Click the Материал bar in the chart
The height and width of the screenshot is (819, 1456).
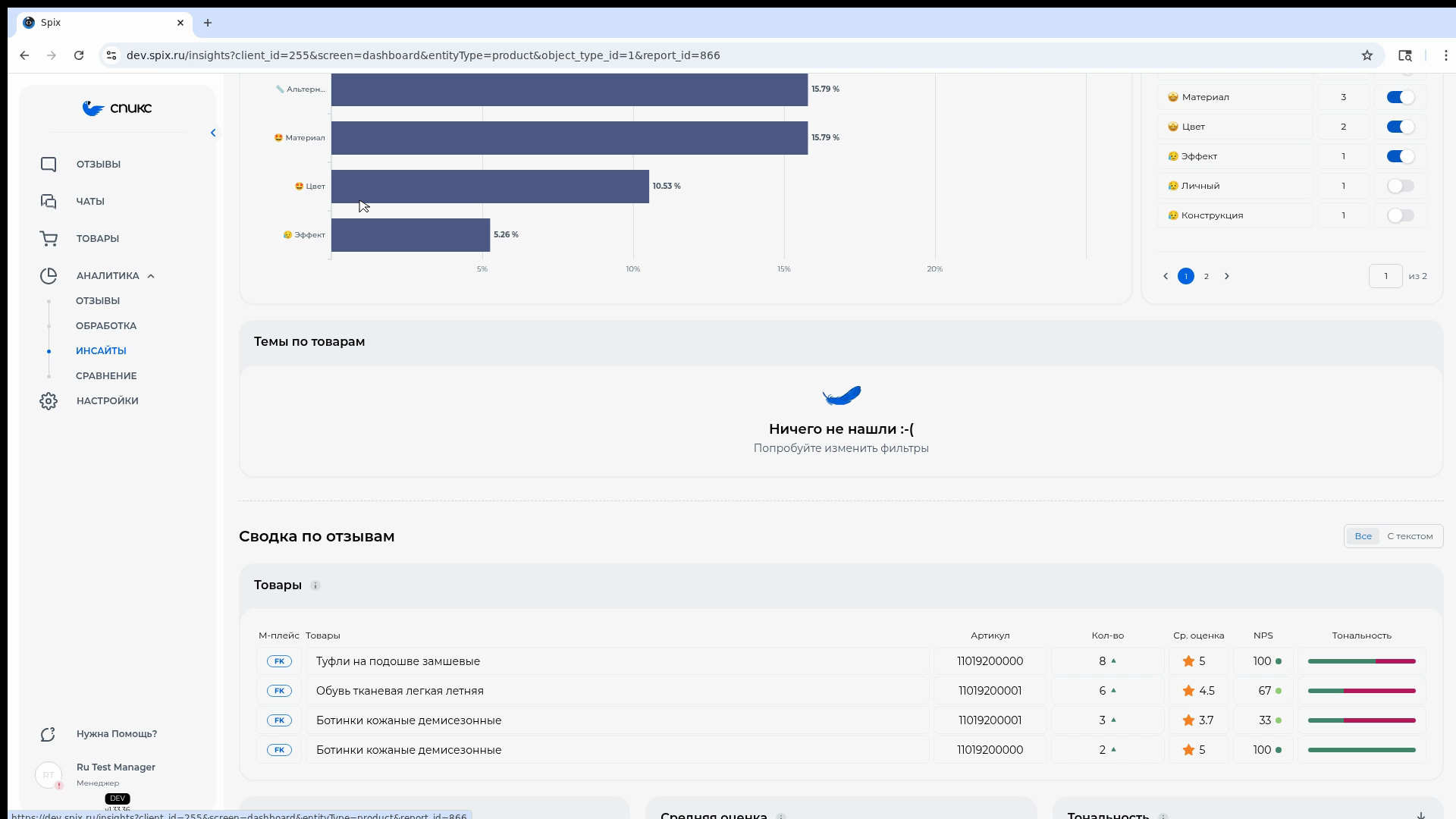pyautogui.click(x=570, y=138)
